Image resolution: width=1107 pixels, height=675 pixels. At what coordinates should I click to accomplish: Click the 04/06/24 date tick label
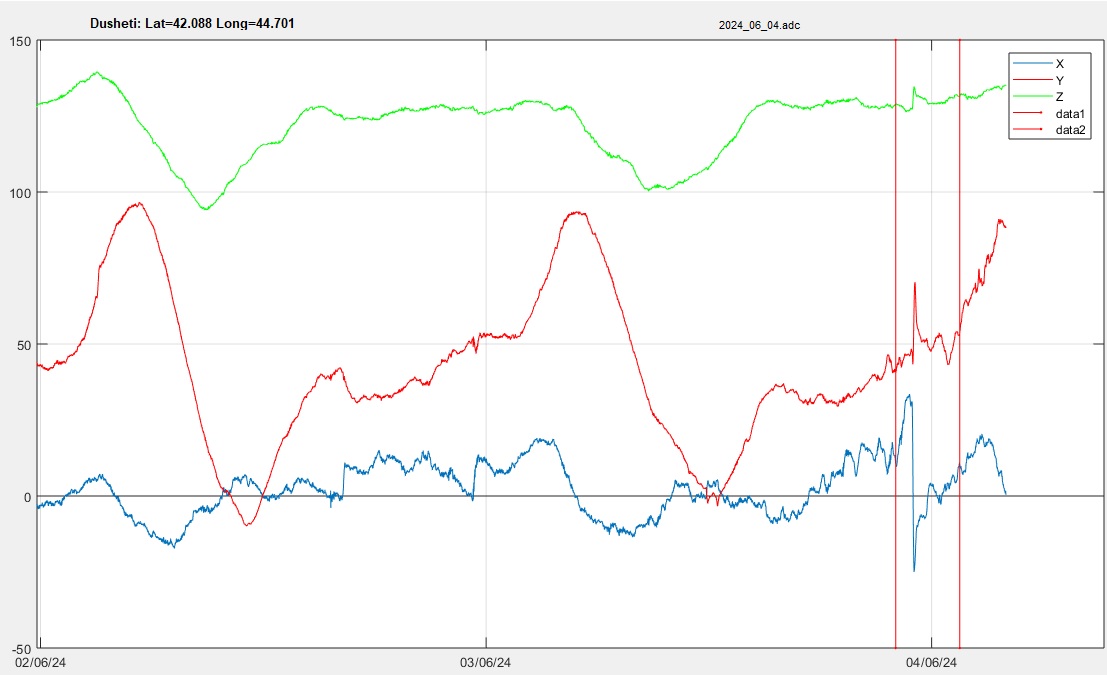pos(931,662)
